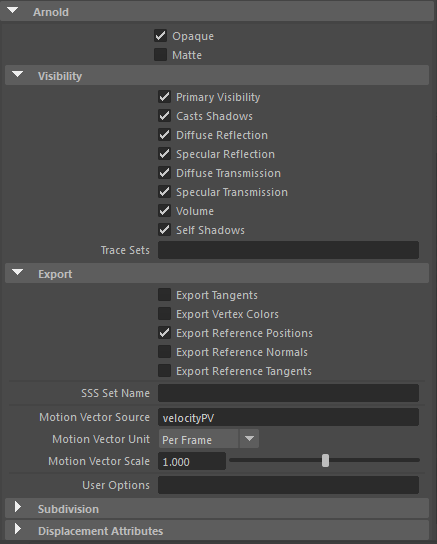Collapse the Arnold section

coord(13,11)
